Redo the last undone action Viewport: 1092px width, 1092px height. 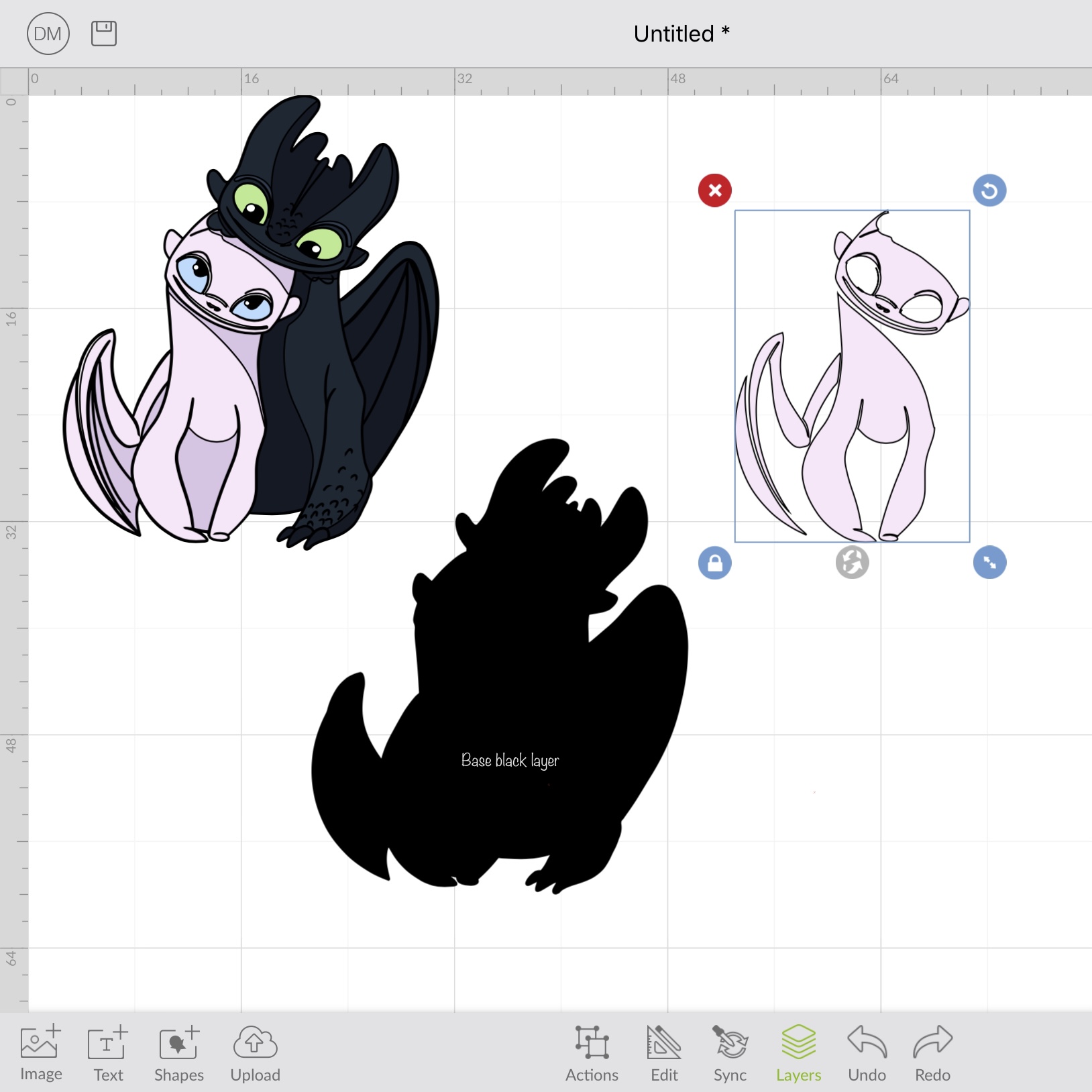point(932,1053)
